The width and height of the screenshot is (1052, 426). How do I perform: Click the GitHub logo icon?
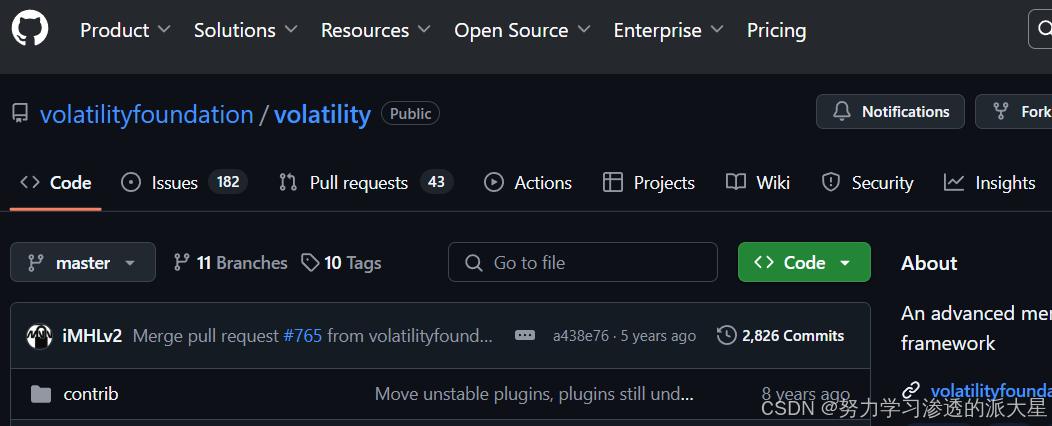(x=30, y=29)
